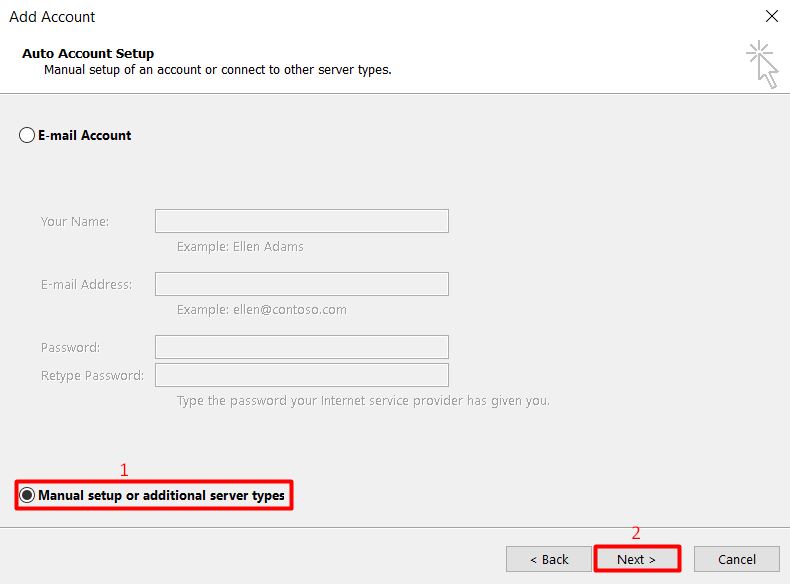The height and width of the screenshot is (584, 790).
Task: Click the Your Name text field
Action: tap(301, 221)
